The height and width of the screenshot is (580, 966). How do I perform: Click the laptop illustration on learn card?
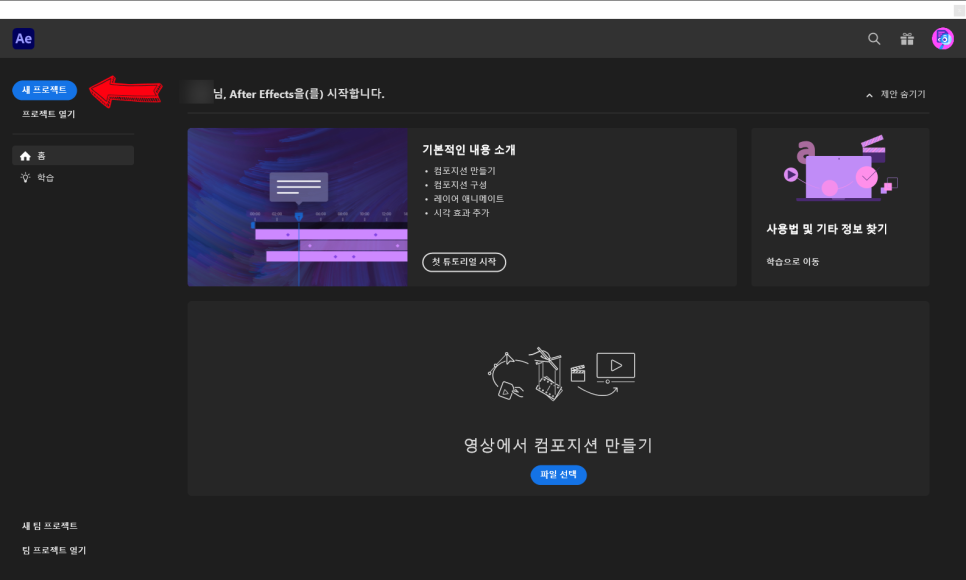point(839,172)
